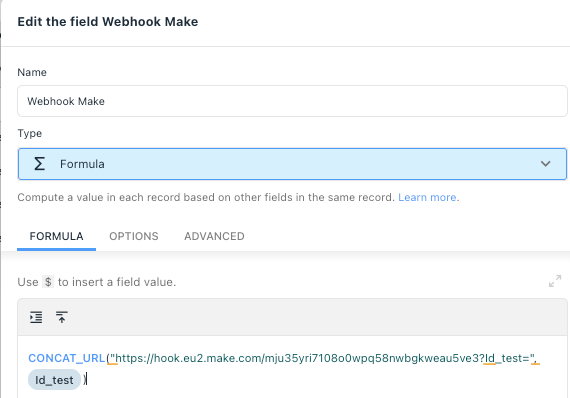Switch to the FORMULA tab

click(x=56, y=236)
